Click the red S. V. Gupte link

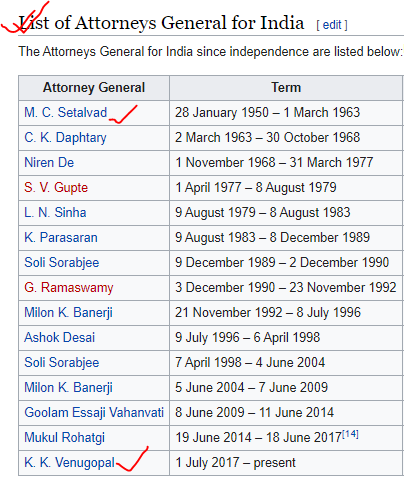(56, 187)
